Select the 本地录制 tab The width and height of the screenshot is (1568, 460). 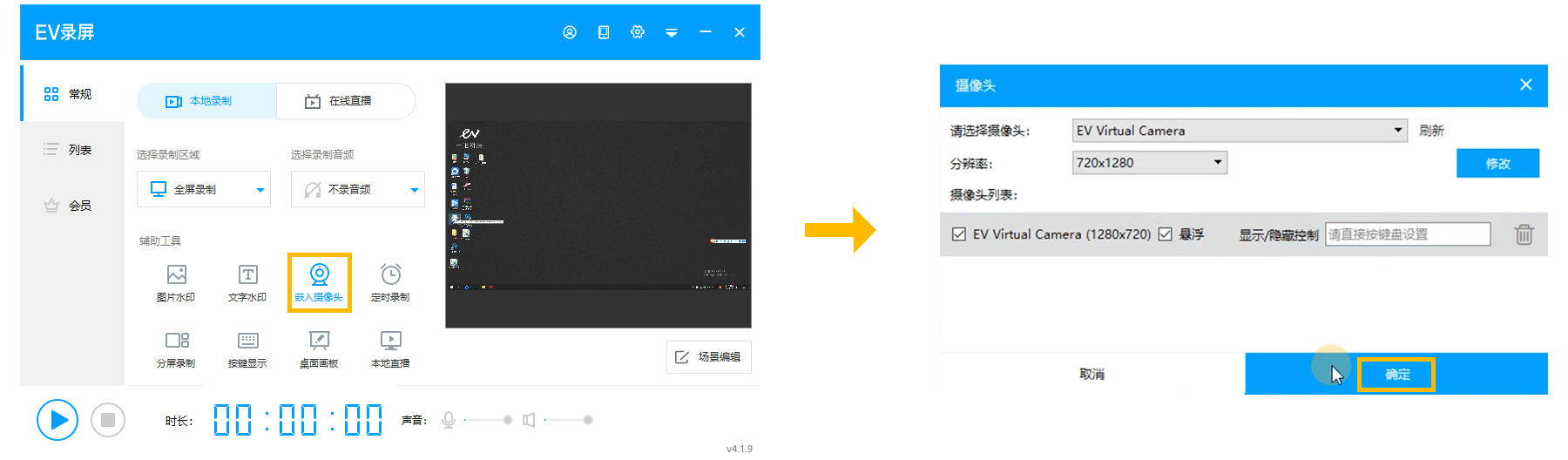pyautogui.click(x=206, y=101)
